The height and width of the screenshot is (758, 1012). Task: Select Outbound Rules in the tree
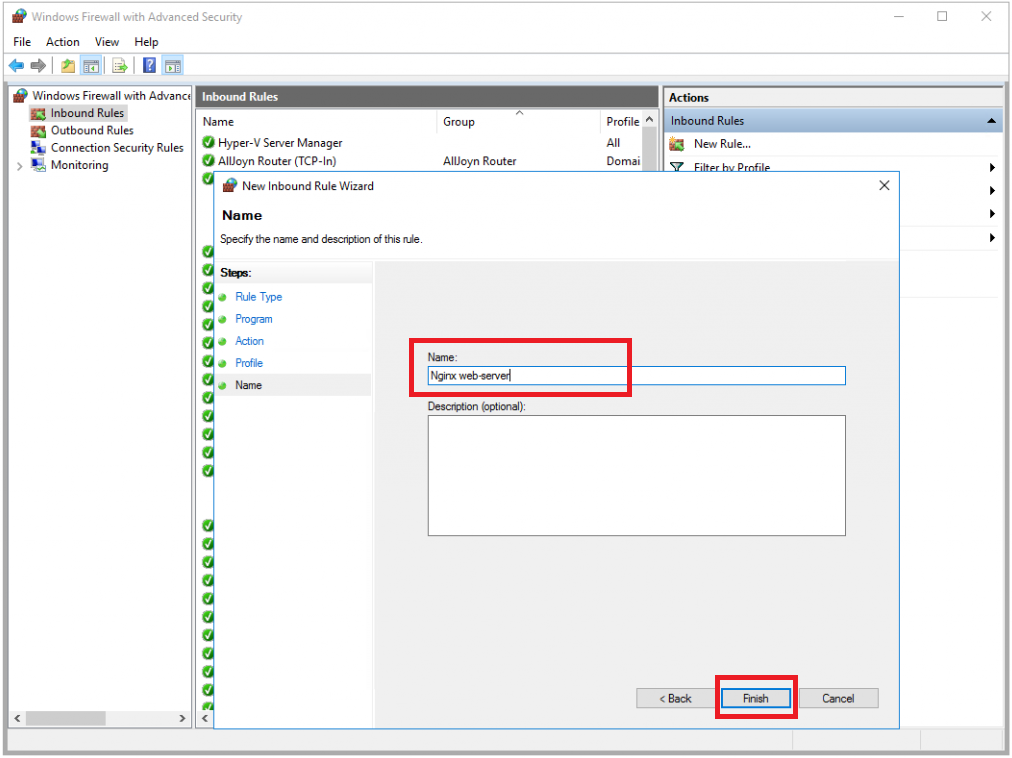92,130
